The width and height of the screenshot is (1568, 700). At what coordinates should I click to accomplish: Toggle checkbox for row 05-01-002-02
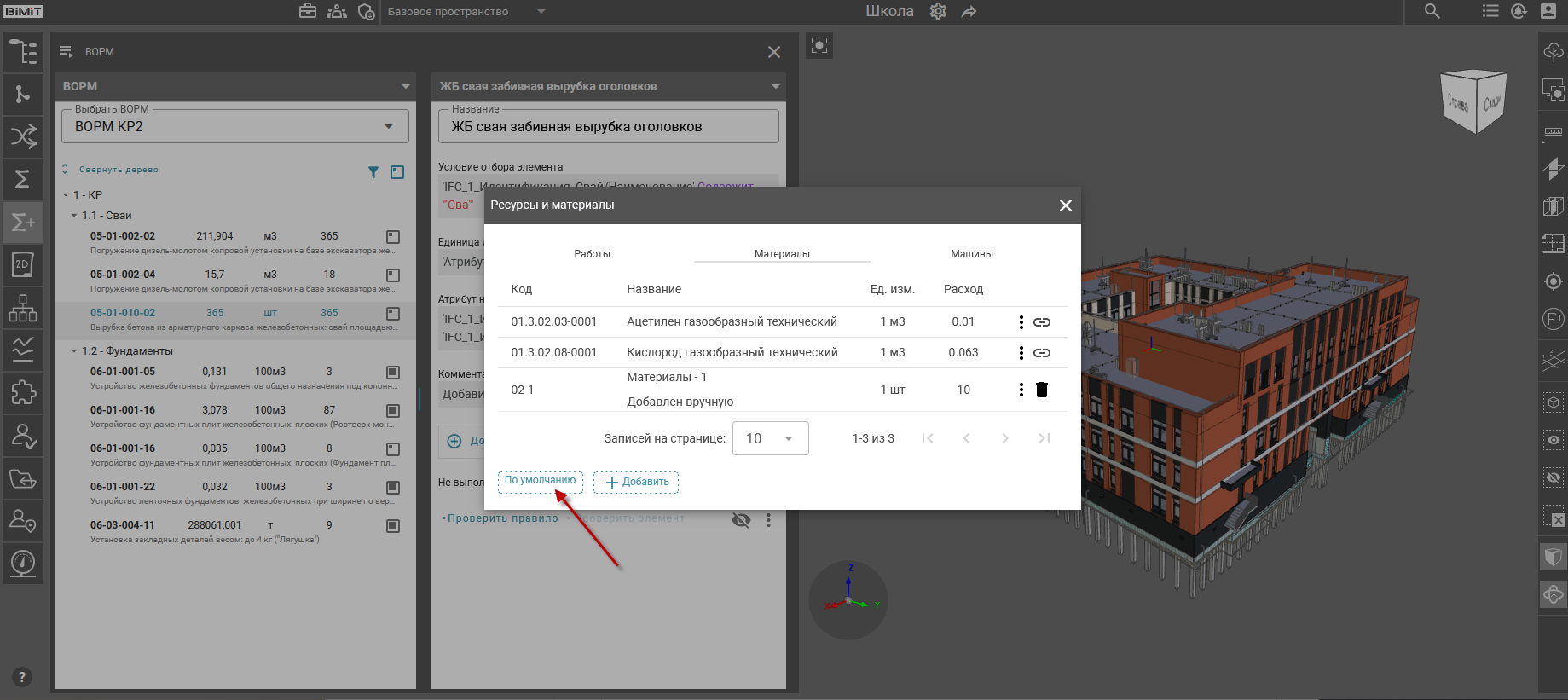click(393, 237)
